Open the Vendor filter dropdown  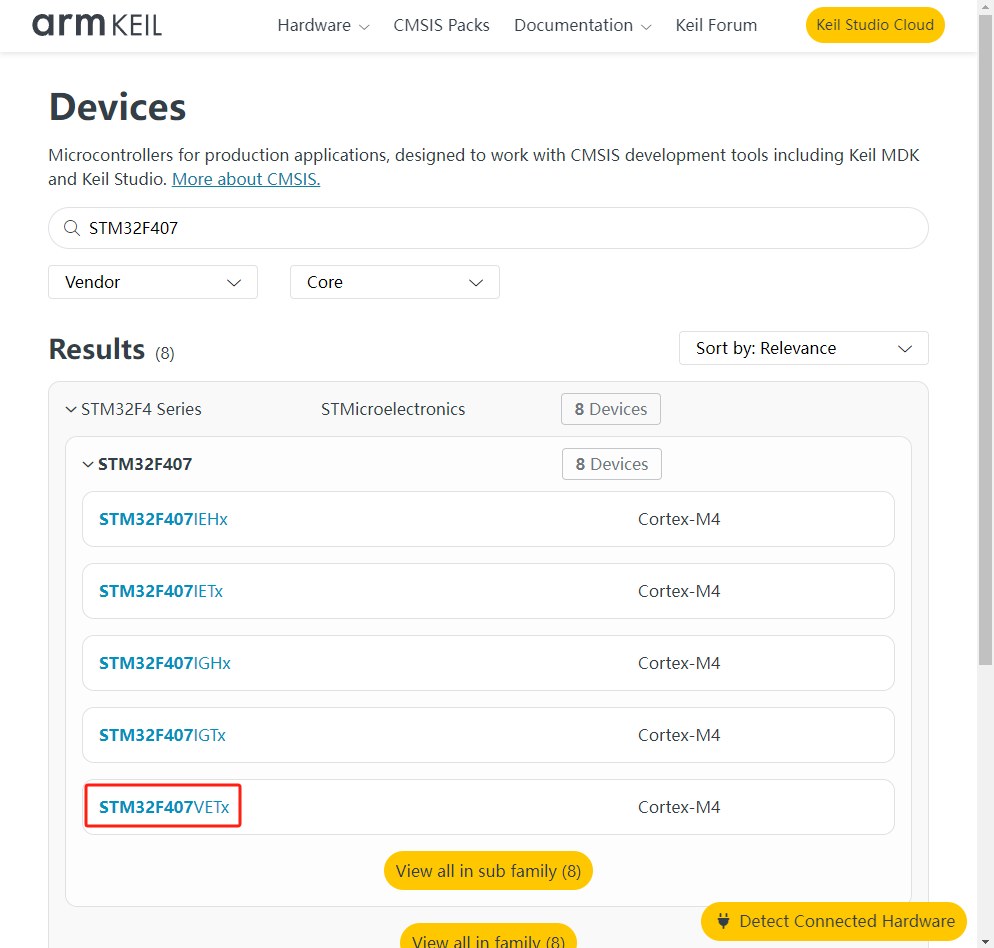pos(153,282)
